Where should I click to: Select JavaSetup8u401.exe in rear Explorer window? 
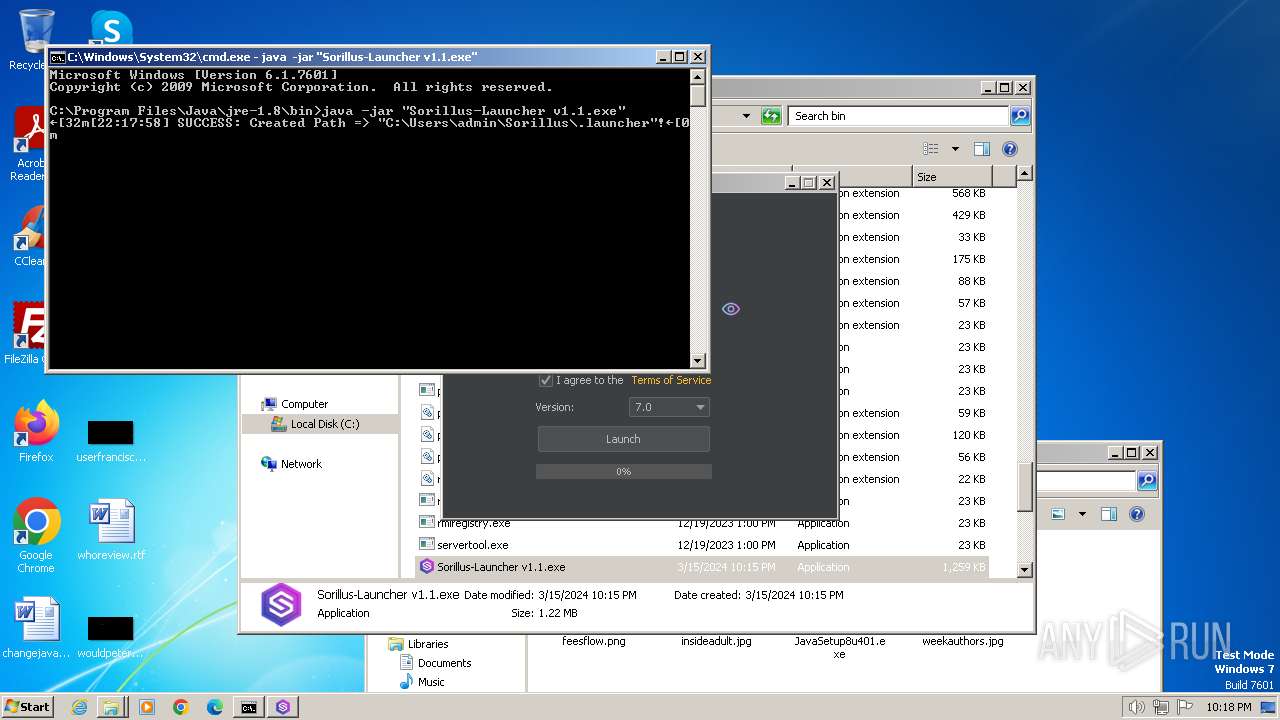point(840,647)
